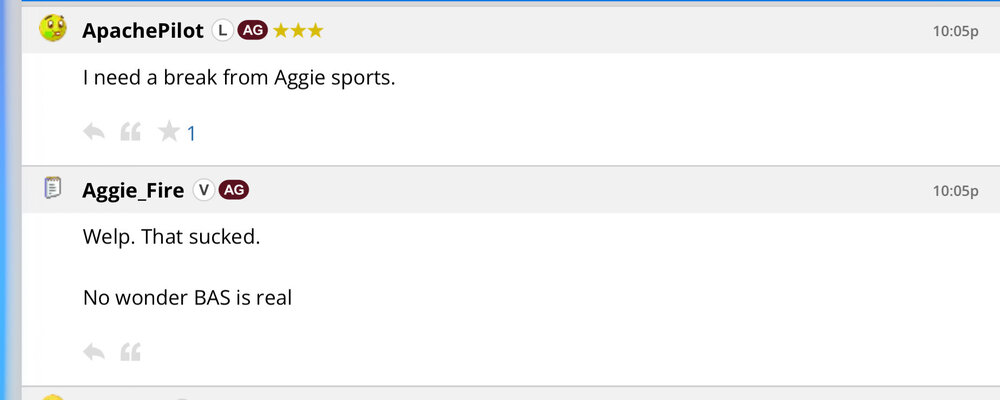Open ApachePilot's sick-face emoji avatar
1000x400 pixels.
(x=53, y=29)
